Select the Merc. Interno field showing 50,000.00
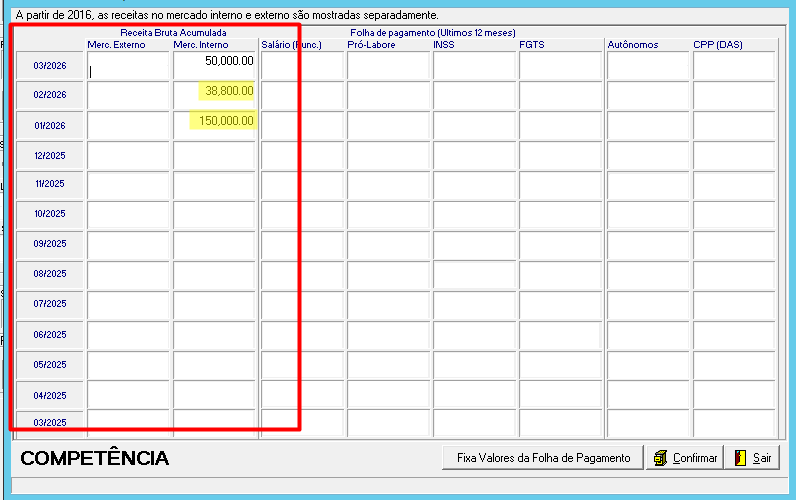The image size is (796, 500). pyautogui.click(x=214, y=66)
